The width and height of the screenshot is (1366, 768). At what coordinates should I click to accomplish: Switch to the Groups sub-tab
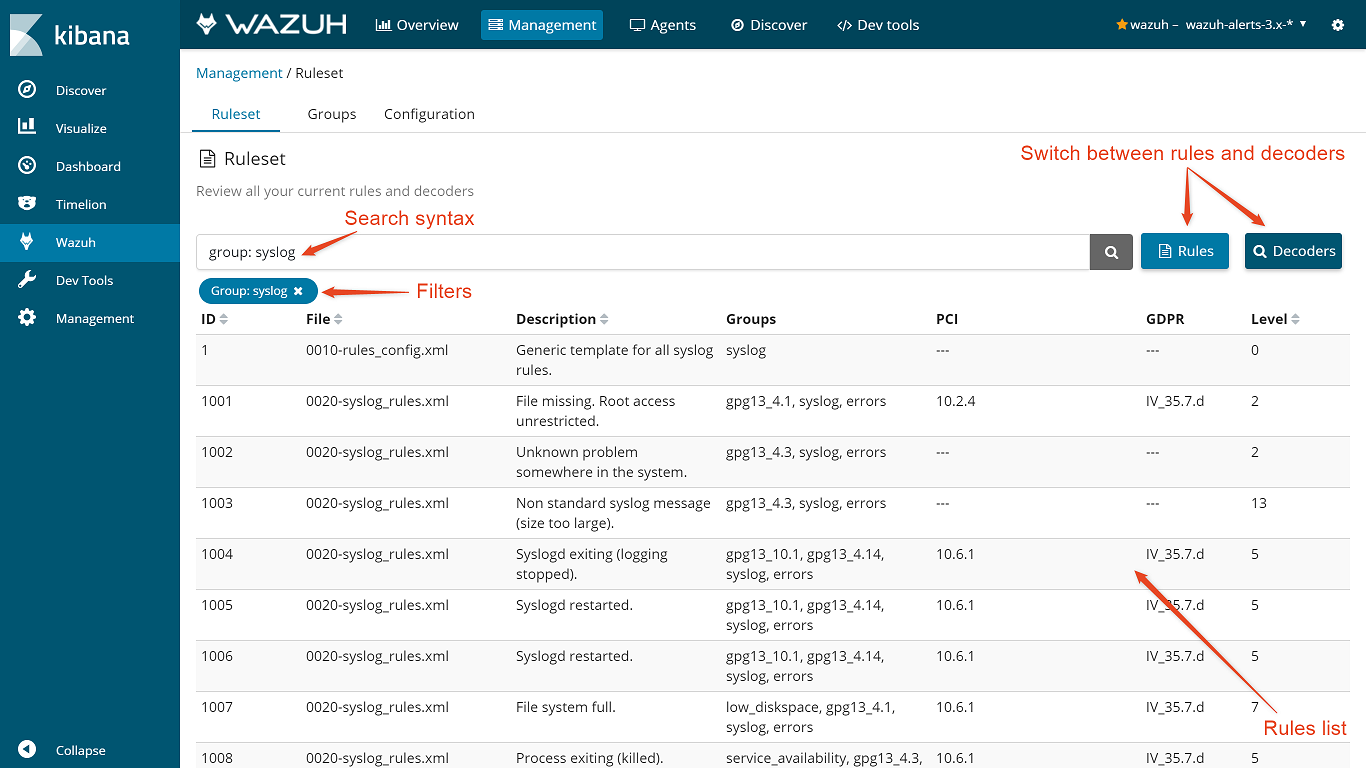click(x=332, y=114)
